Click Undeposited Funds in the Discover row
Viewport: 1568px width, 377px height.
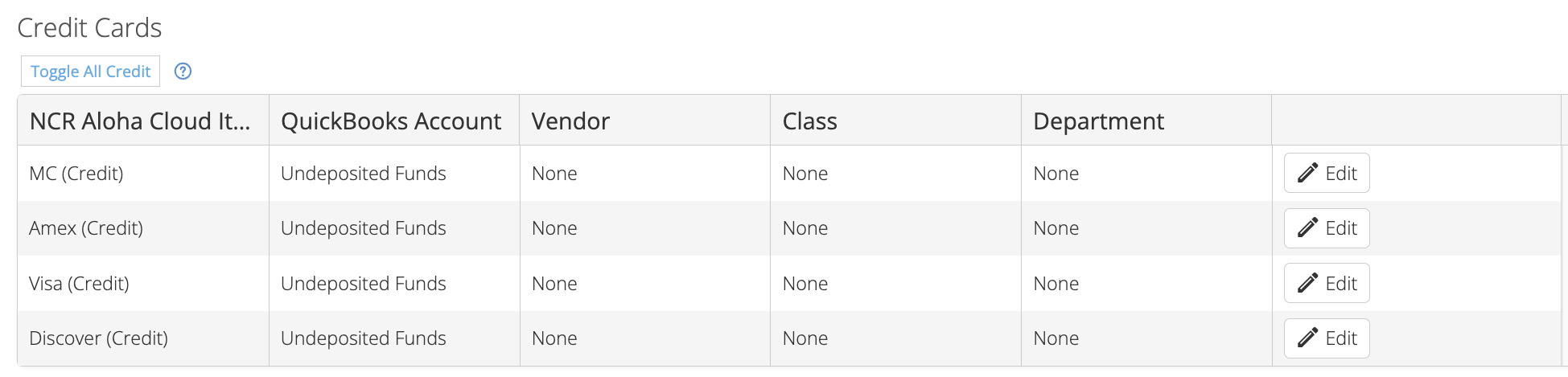pos(364,338)
